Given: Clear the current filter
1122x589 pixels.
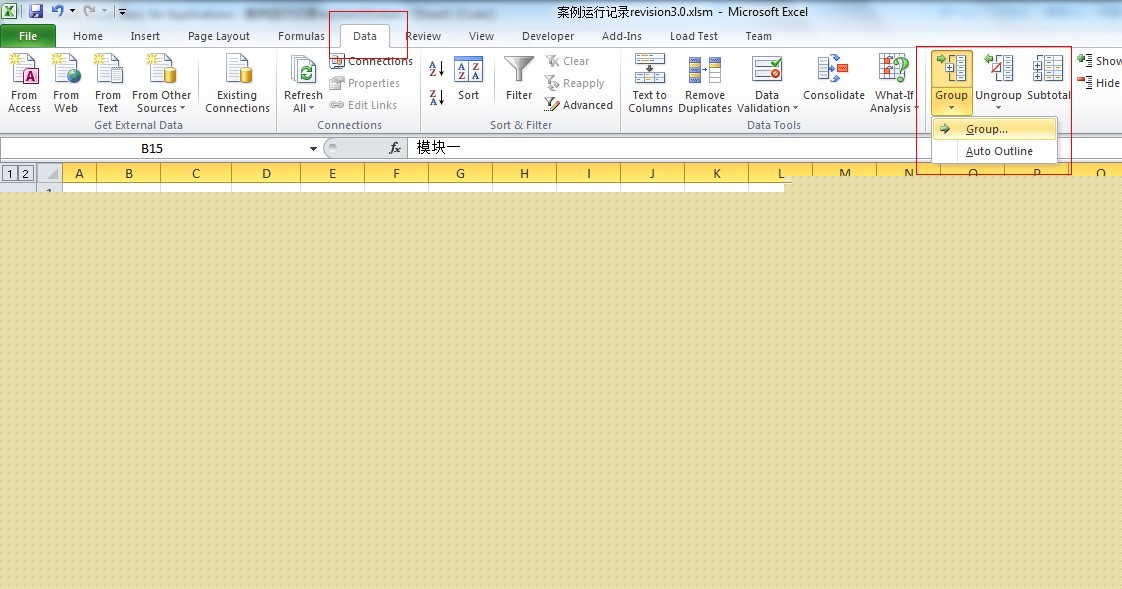Looking at the screenshot, I should 567,62.
